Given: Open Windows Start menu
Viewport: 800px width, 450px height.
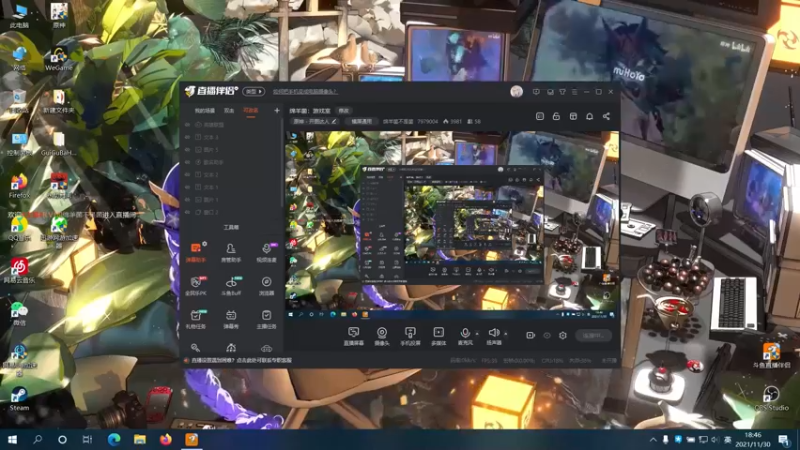Looking at the screenshot, I should pyautogui.click(x=12, y=439).
